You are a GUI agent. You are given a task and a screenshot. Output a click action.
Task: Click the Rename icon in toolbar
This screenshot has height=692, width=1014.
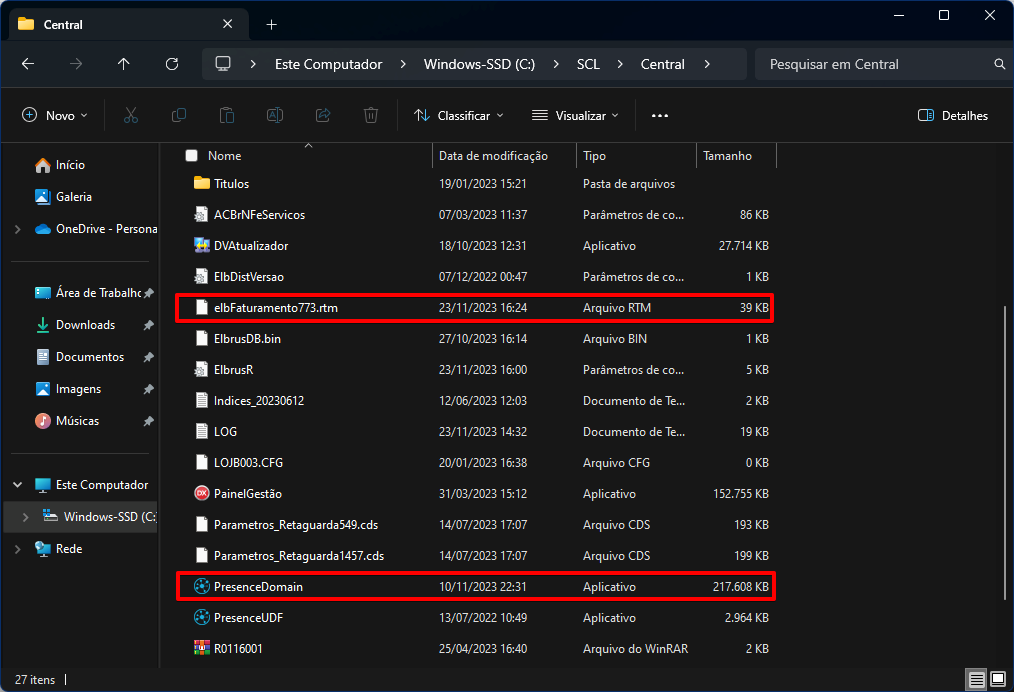275,116
